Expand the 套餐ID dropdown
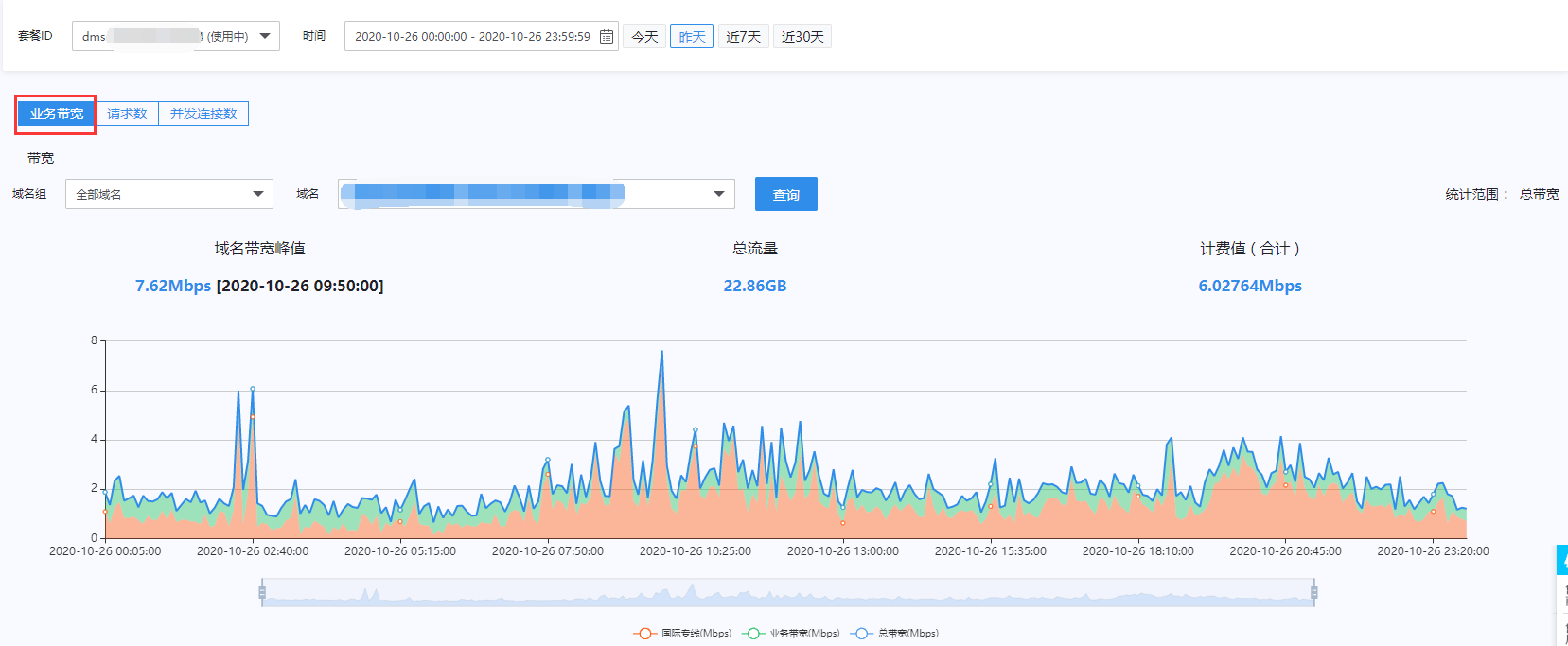Screen dimensions: 1568x646 tap(176, 36)
